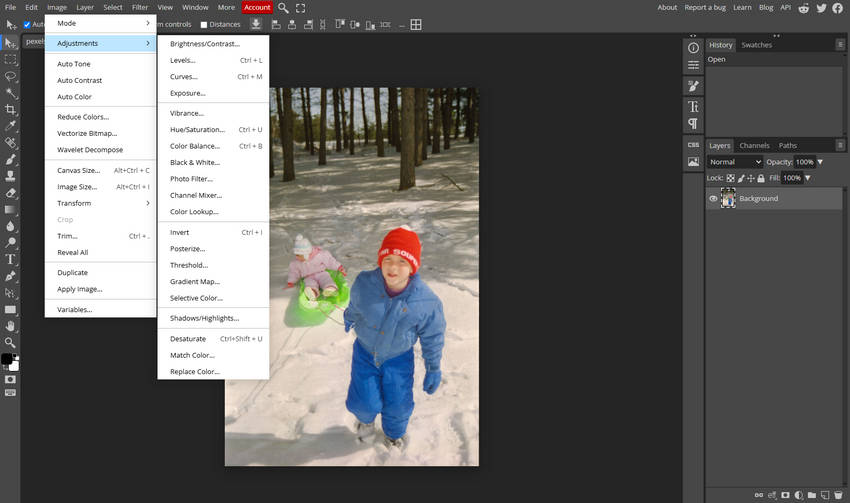
Task: Click the background white color swatch
Action: coord(14,366)
